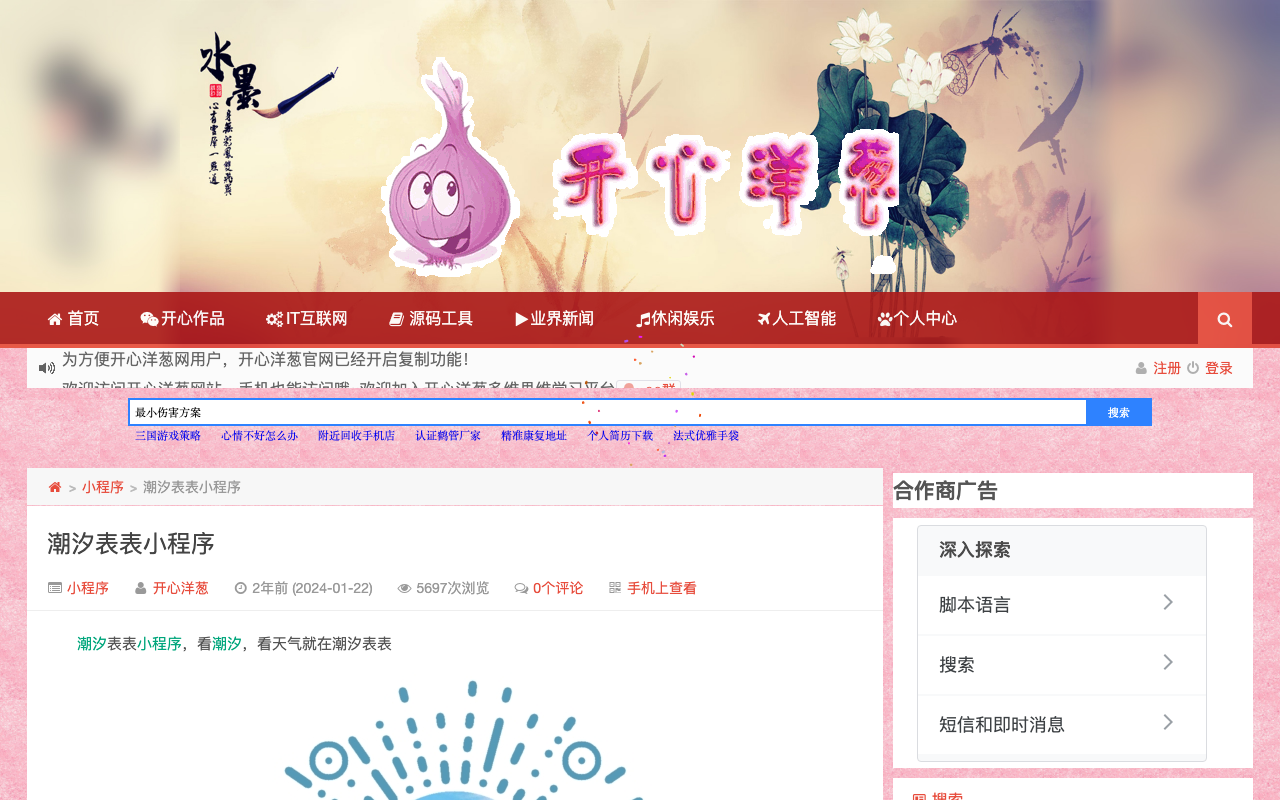Click the 2年前 (2024-01-22) date text

[x=312, y=588]
